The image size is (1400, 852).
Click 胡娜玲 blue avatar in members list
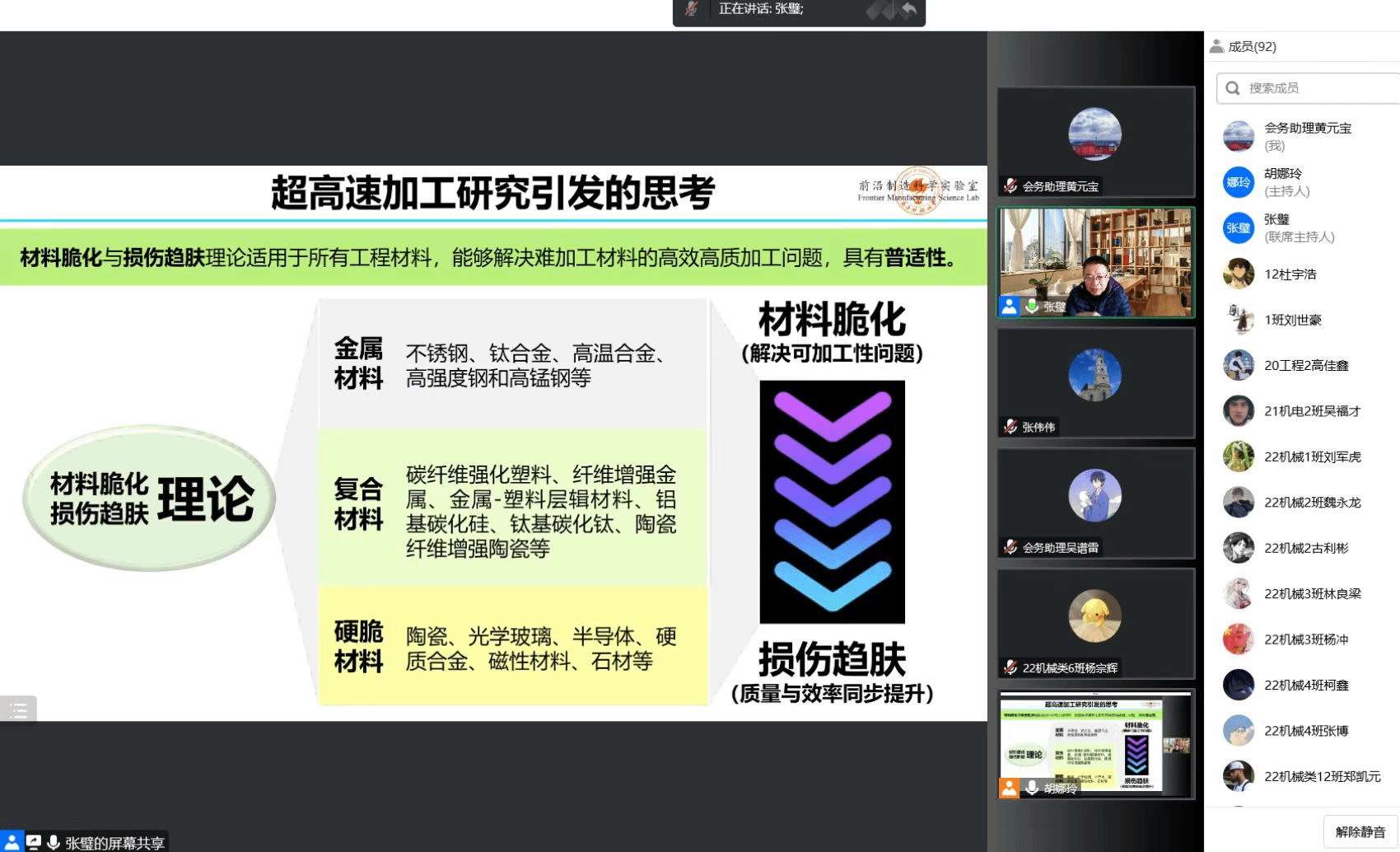tap(1238, 182)
